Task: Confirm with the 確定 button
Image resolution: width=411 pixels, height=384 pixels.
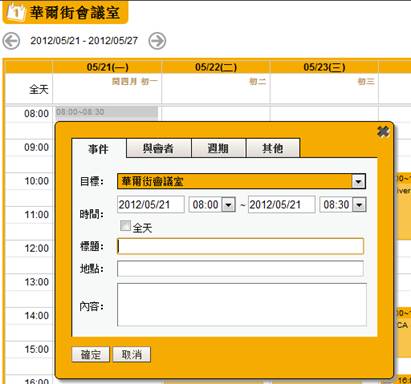Action: [x=91, y=354]
